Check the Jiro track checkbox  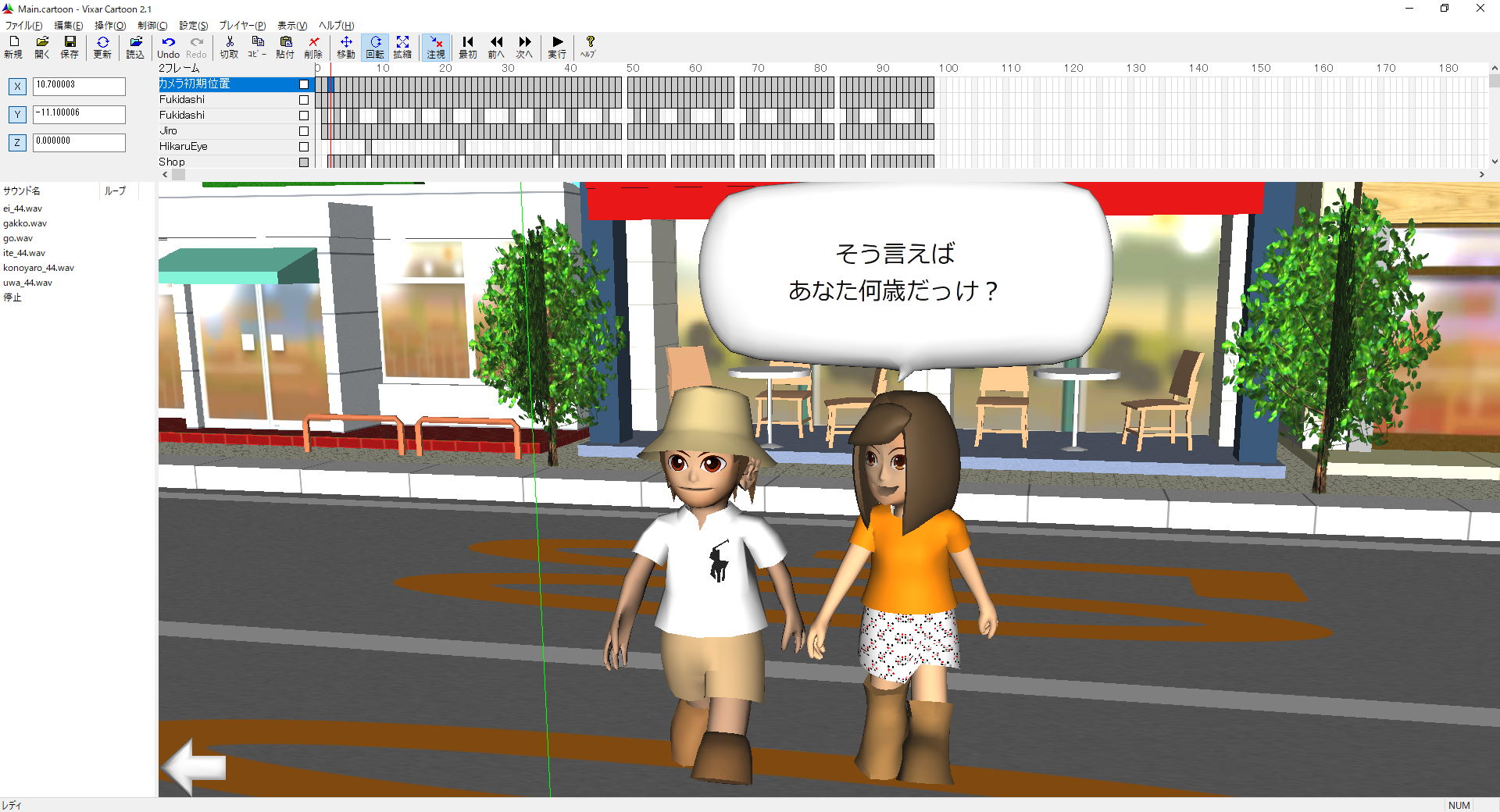click(x=304, y=131)
